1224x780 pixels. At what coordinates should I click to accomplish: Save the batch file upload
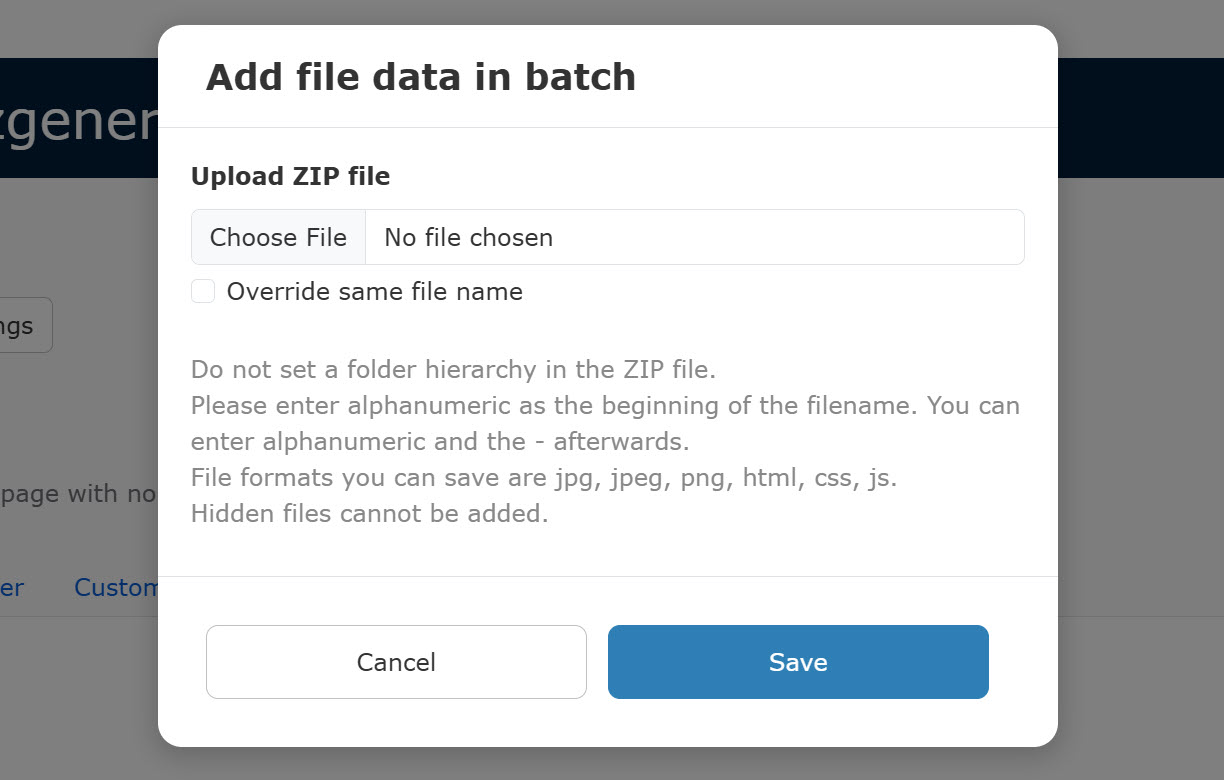click(x=798, y=662)
